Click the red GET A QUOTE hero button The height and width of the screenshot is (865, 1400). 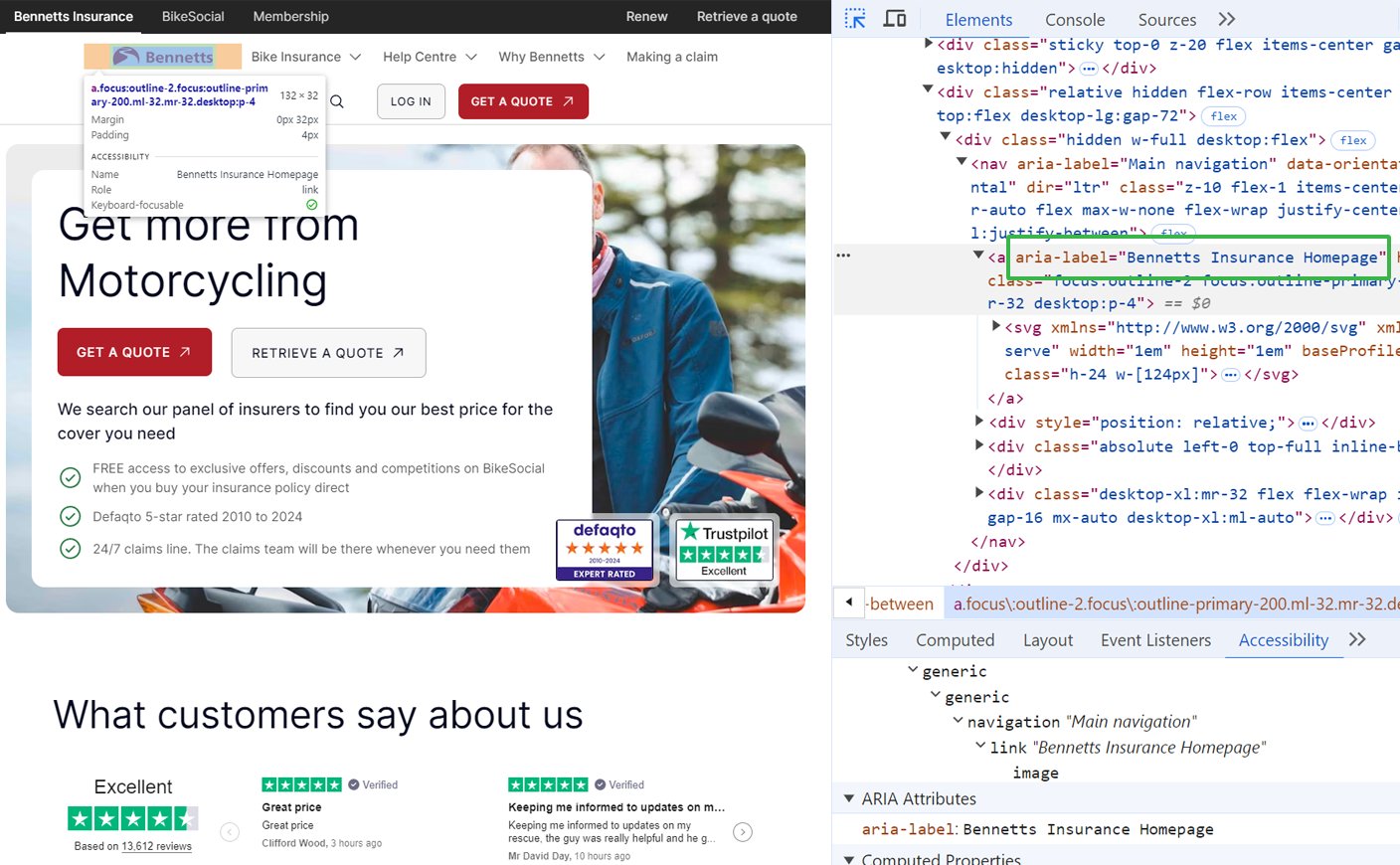[134, 352]
